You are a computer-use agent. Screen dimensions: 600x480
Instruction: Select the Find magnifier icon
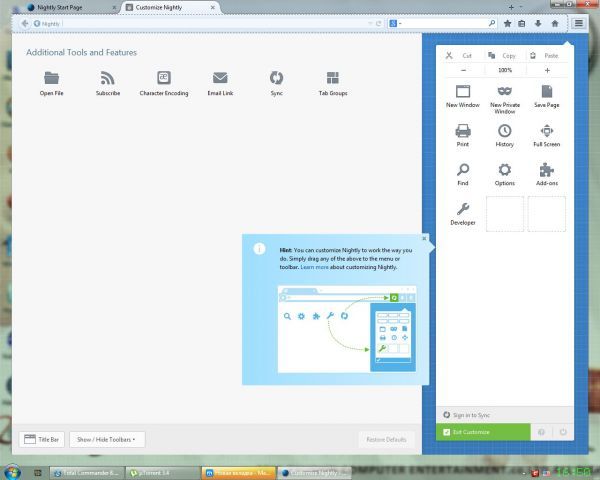pyautogui.click(x=463, y=170)
